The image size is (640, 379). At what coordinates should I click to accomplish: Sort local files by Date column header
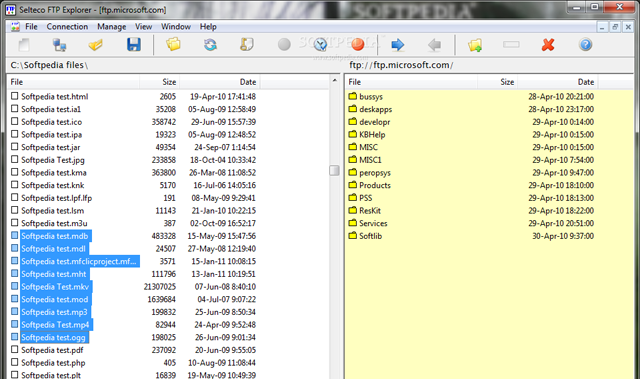coord(220,82)
